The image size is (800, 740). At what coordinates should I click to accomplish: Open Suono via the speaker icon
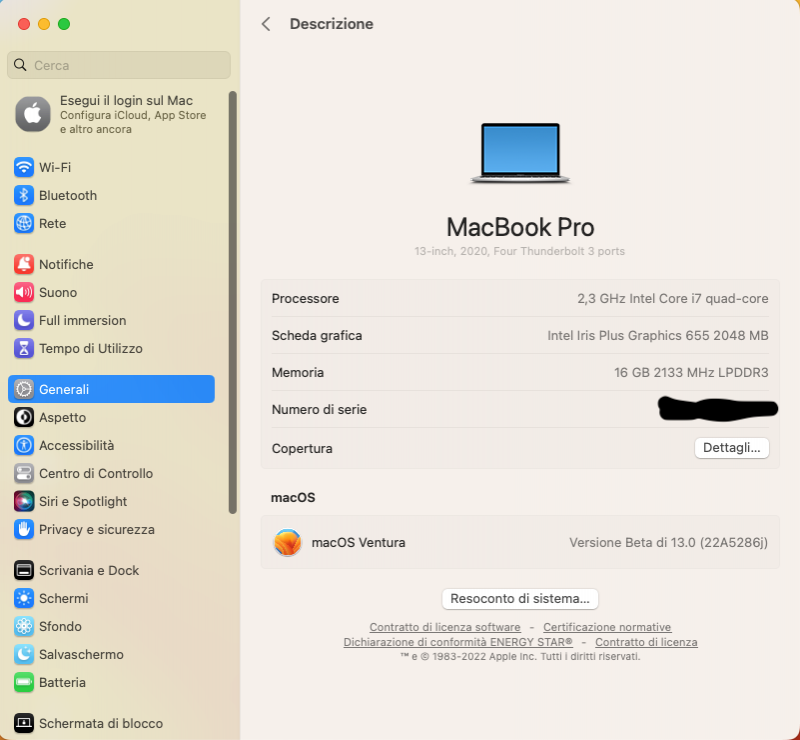pos(24,292)
